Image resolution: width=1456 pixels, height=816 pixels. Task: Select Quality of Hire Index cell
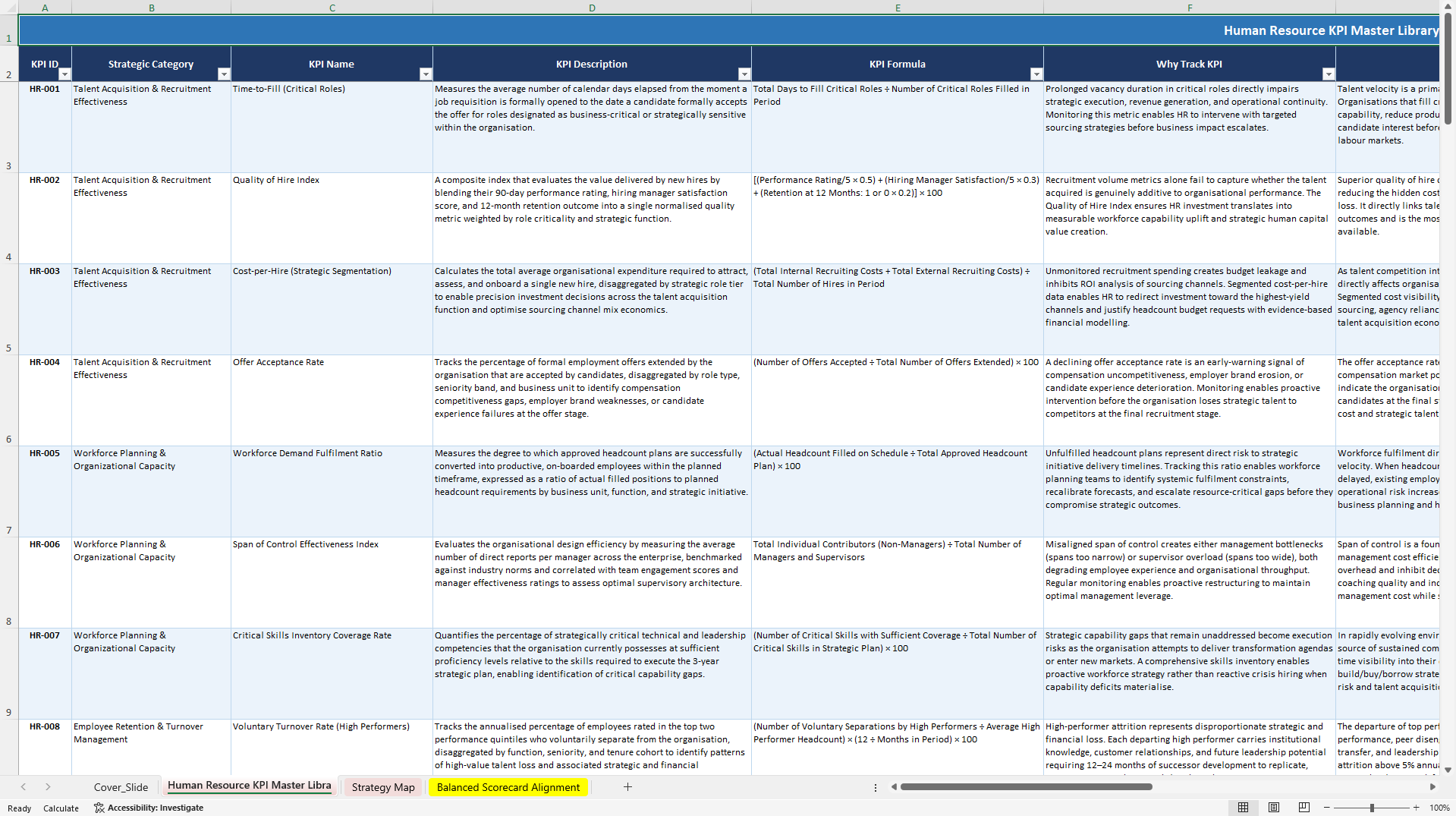coord(332,218)
